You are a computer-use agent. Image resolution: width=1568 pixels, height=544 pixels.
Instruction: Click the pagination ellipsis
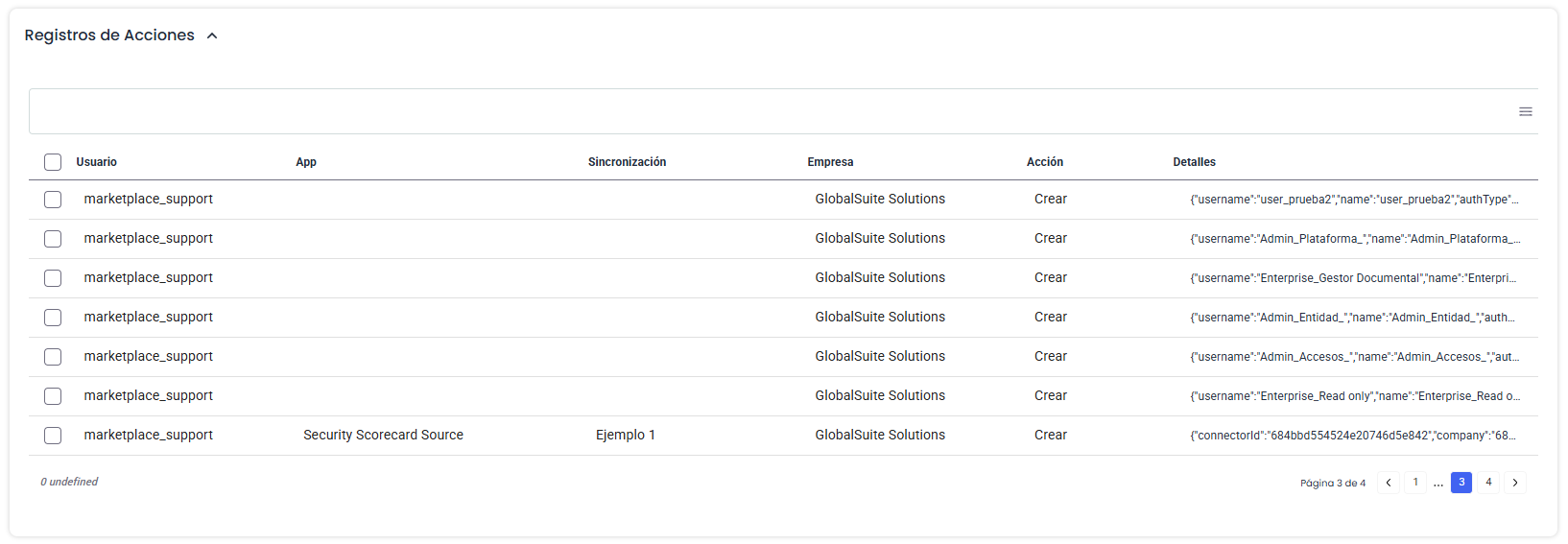click(1437, 484)
